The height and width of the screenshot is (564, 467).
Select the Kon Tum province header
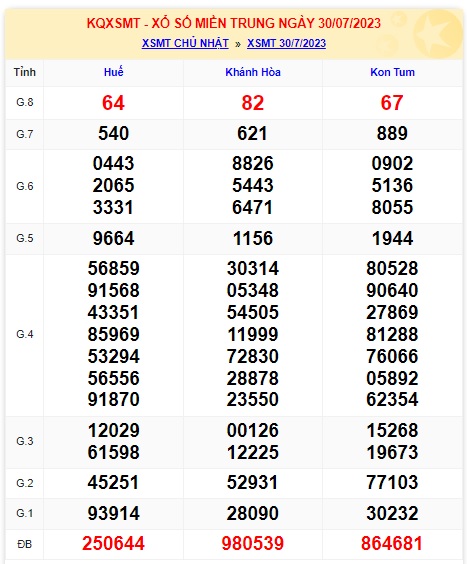(x=393, y=72)
